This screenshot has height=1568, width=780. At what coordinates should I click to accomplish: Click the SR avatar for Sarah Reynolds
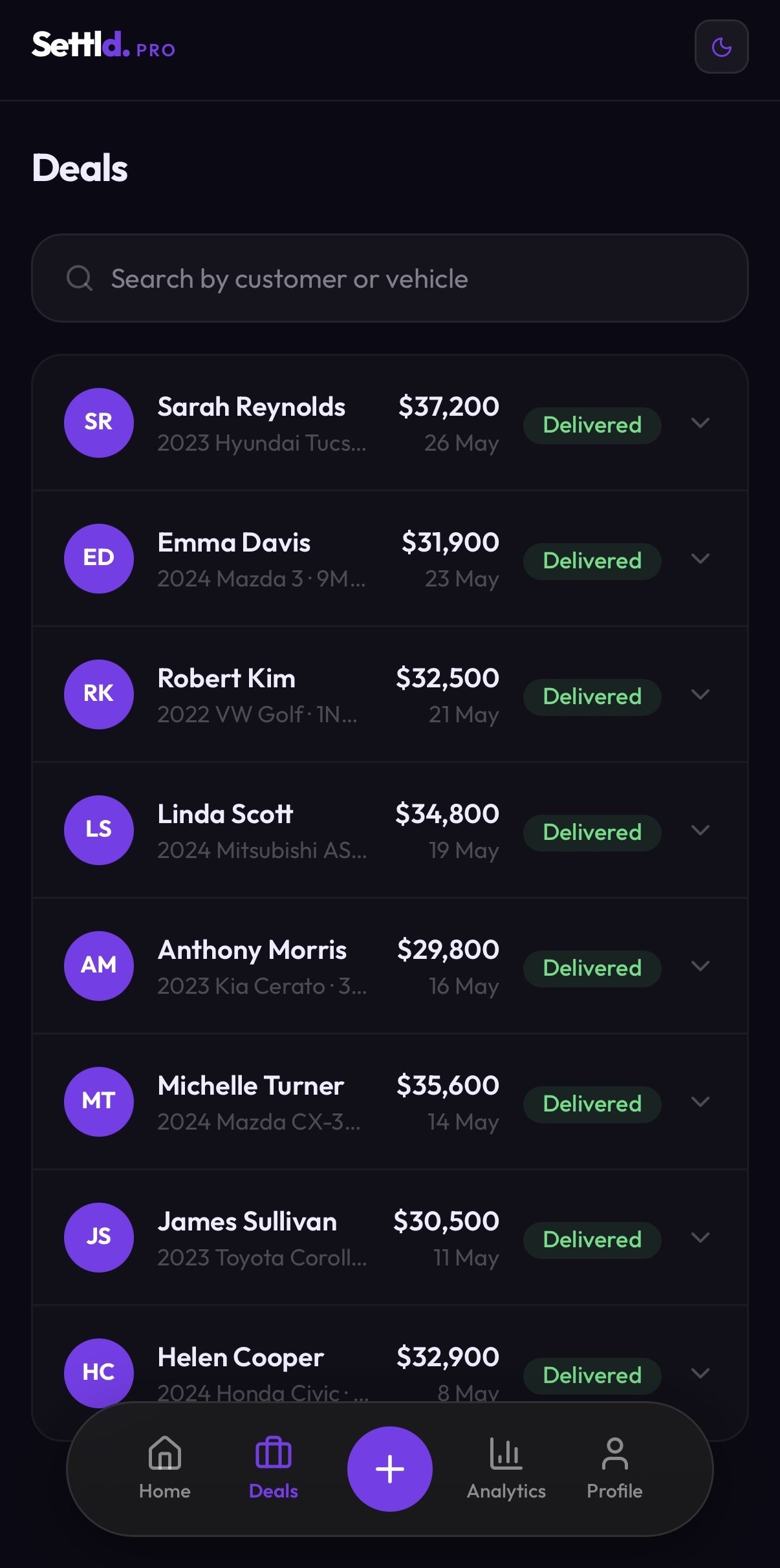[x=98, y=422]
